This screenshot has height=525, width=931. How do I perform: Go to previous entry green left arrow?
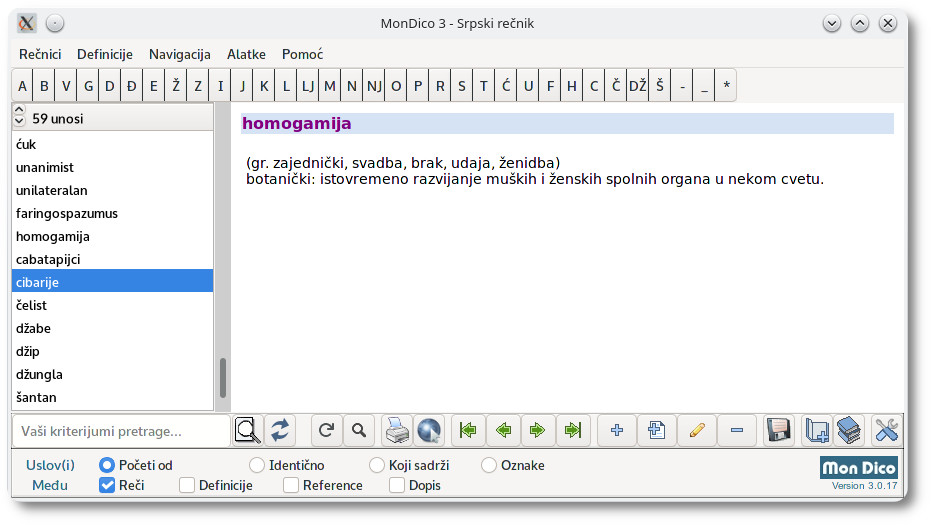click(503, 430)
